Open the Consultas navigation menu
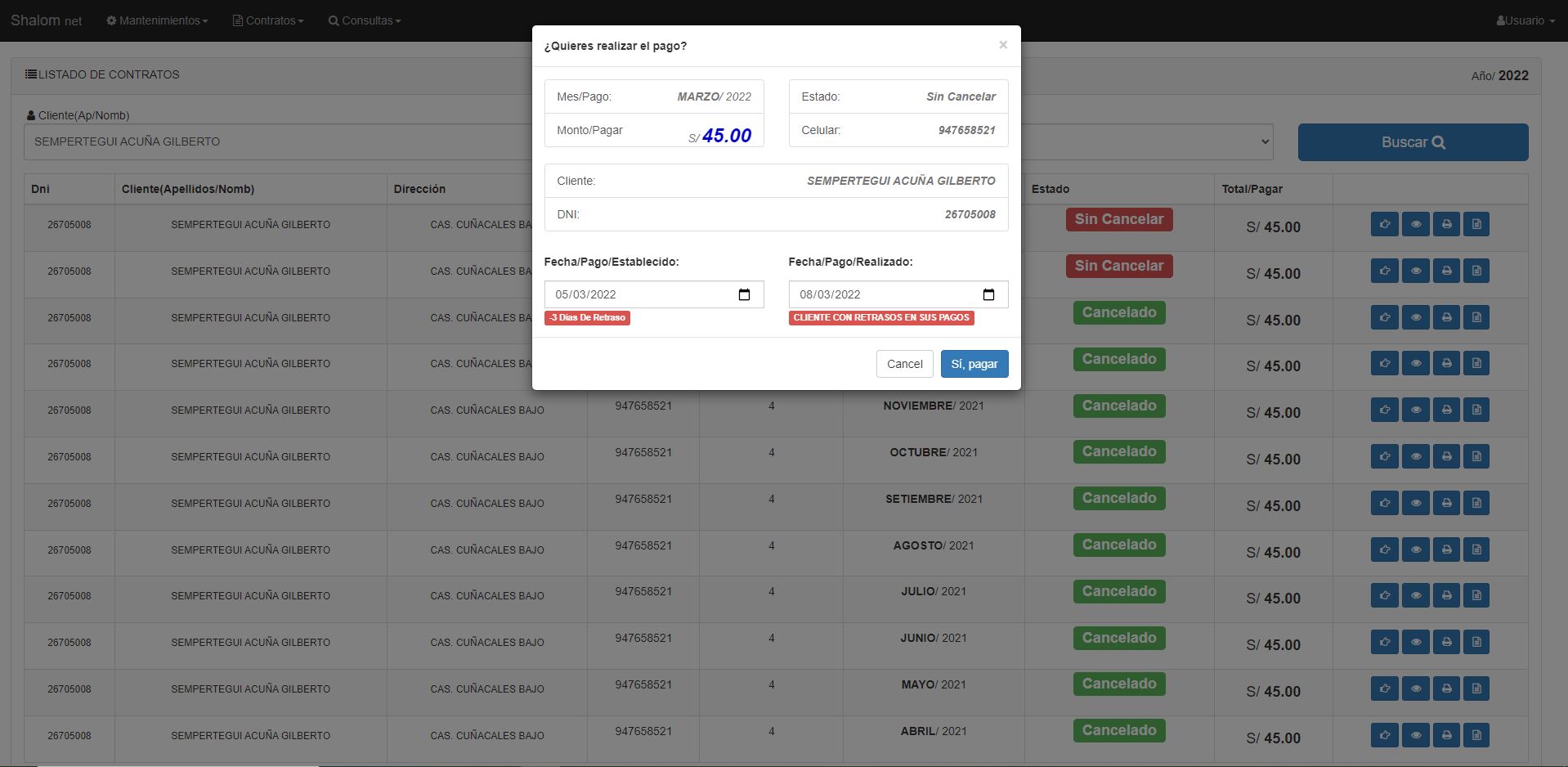This screenshot has width=1568, height=767. pyautogui.click(x=365, y=20)
